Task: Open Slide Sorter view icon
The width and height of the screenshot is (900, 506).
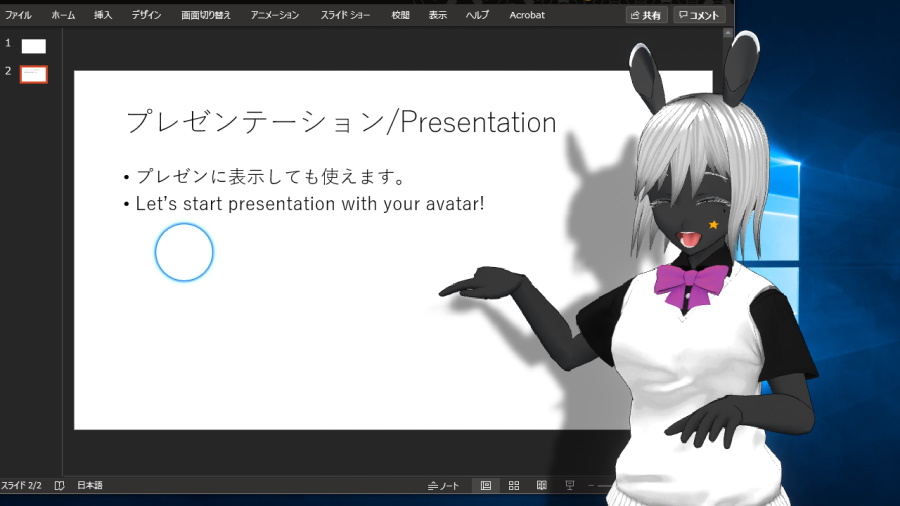Action: [514, 485]
